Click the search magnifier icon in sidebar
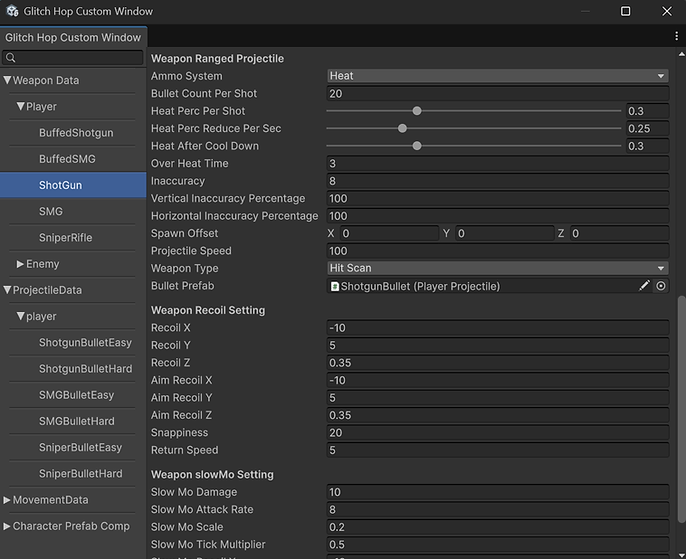The height and width of the screenshot is (559, 686). pos(11,59)
